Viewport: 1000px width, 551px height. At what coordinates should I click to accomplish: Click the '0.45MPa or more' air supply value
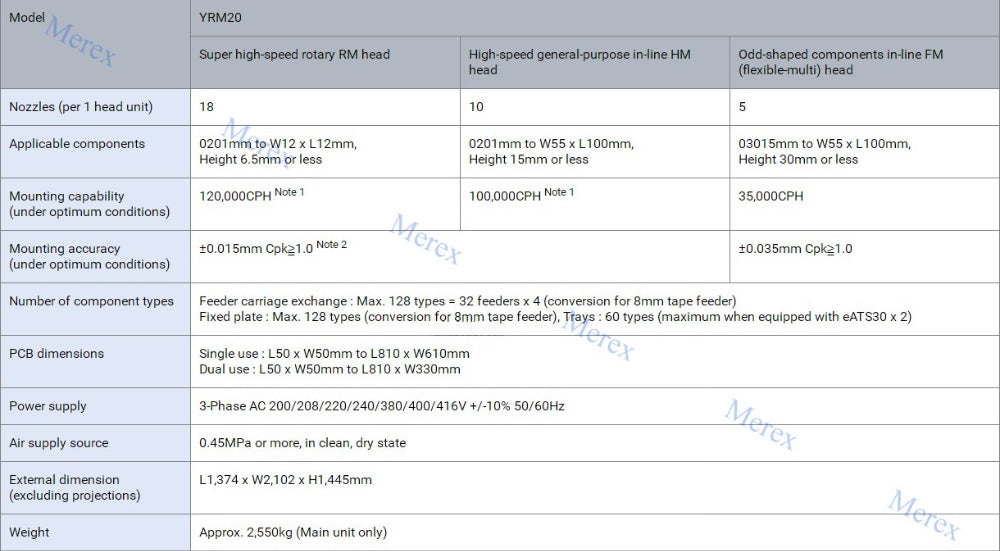(x=302, y=443)
